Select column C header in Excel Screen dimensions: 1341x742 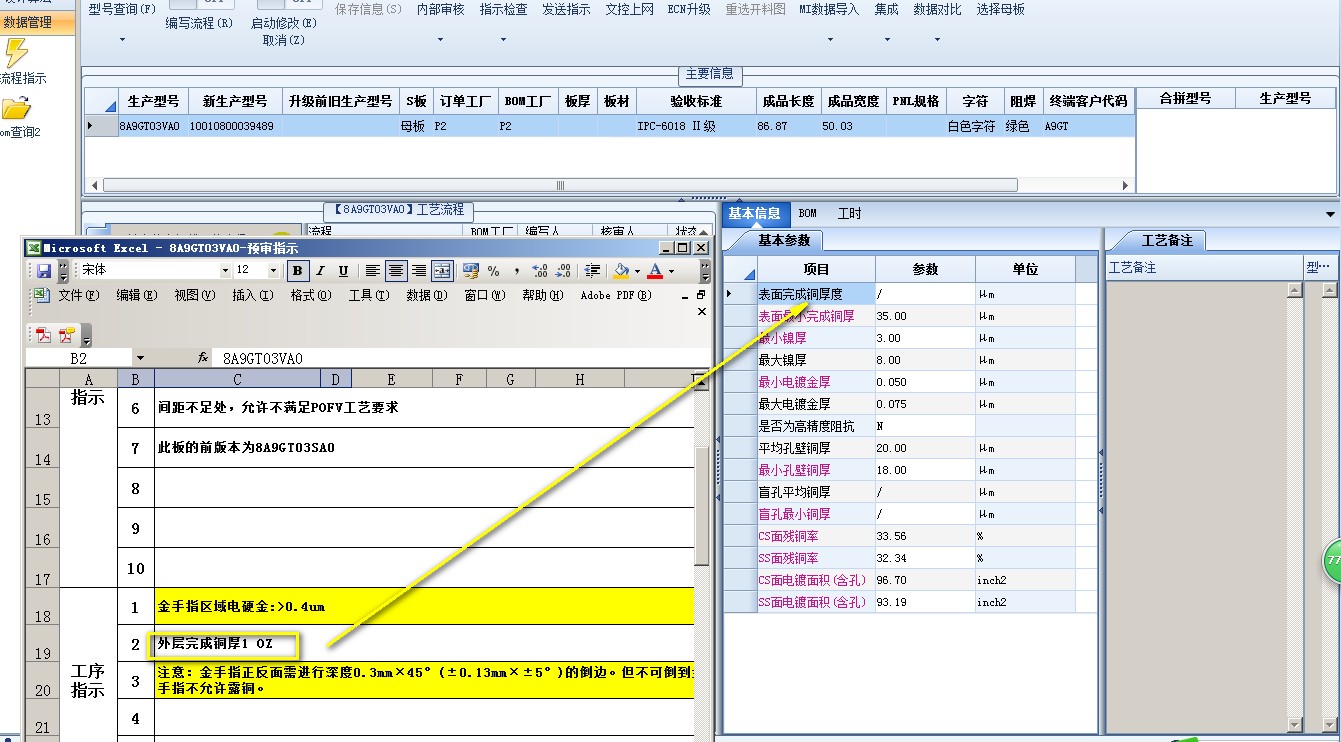click(237, 379)
